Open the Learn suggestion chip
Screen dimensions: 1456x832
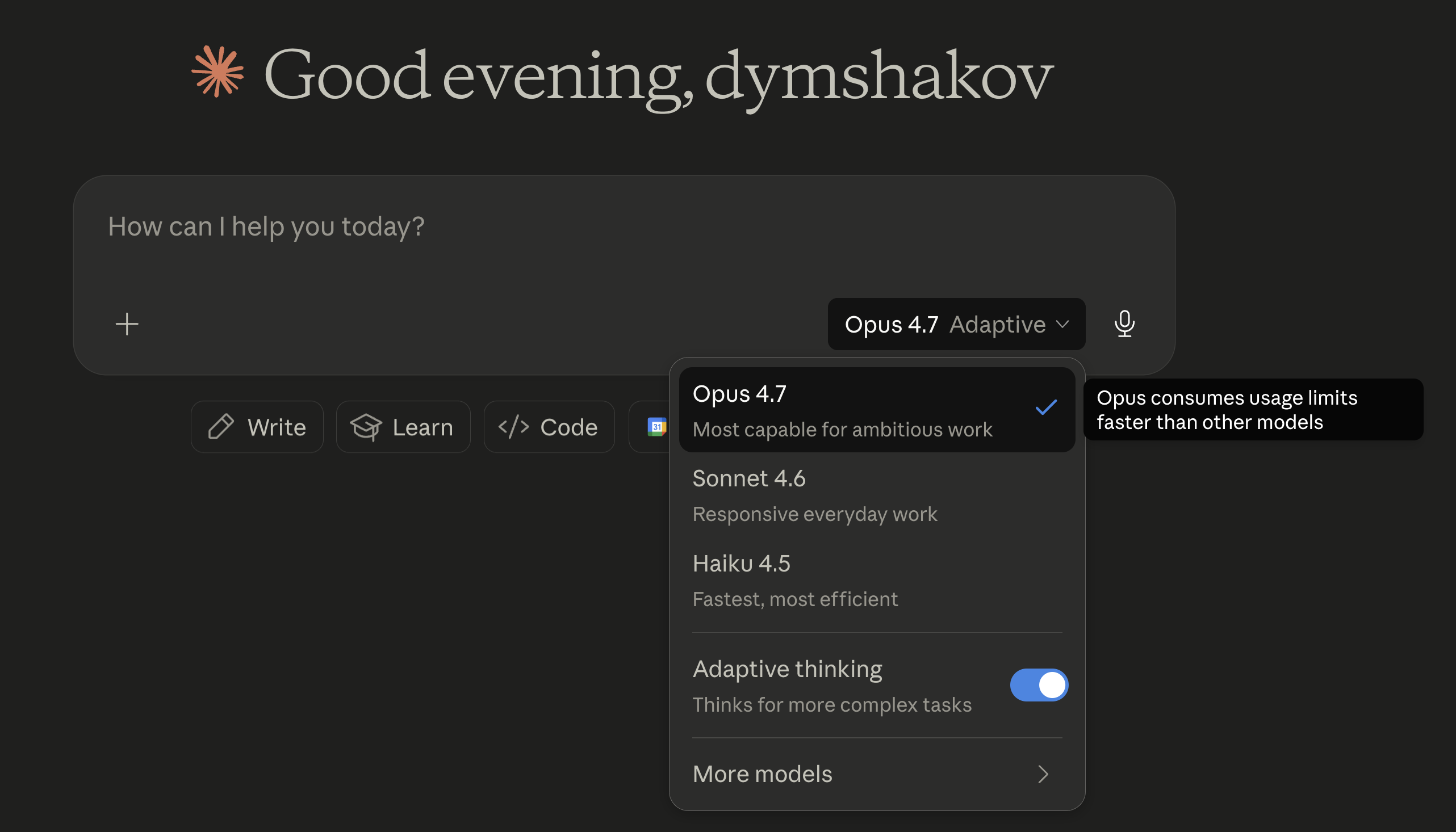403,427
